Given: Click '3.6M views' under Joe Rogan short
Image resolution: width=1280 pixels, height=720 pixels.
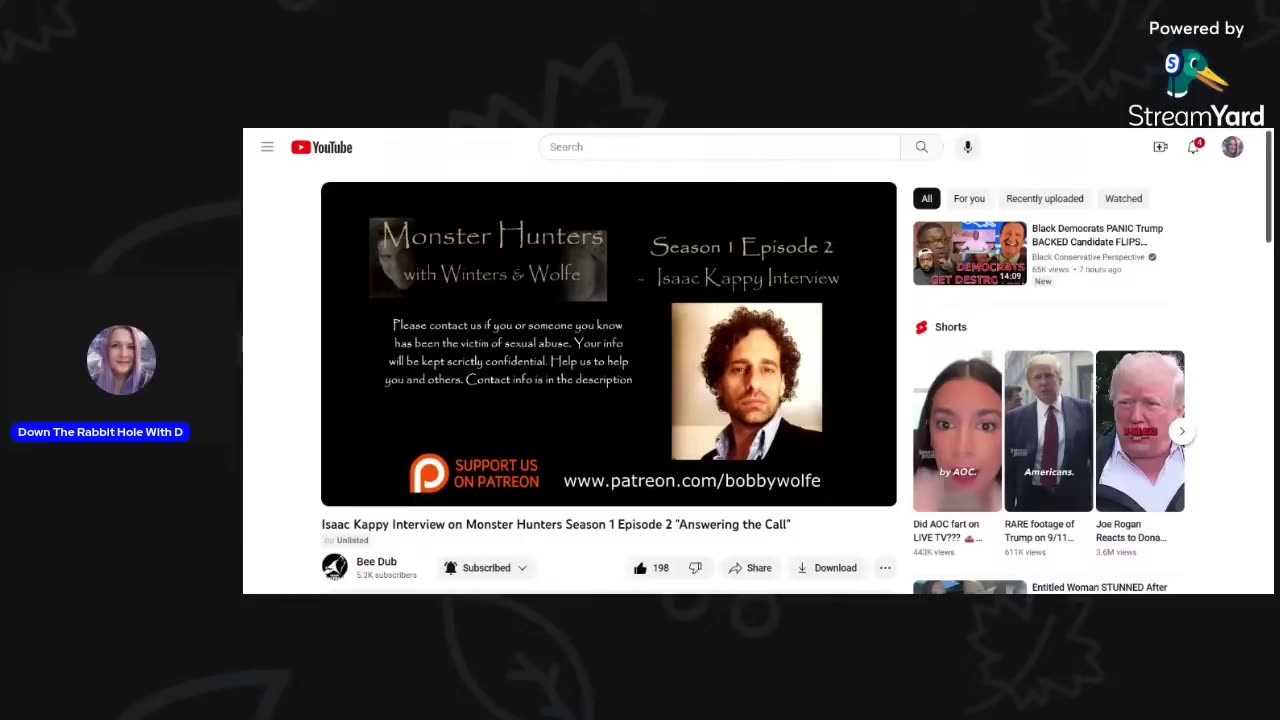Looking at the screenshot, I should click(x=1117, y=552).
